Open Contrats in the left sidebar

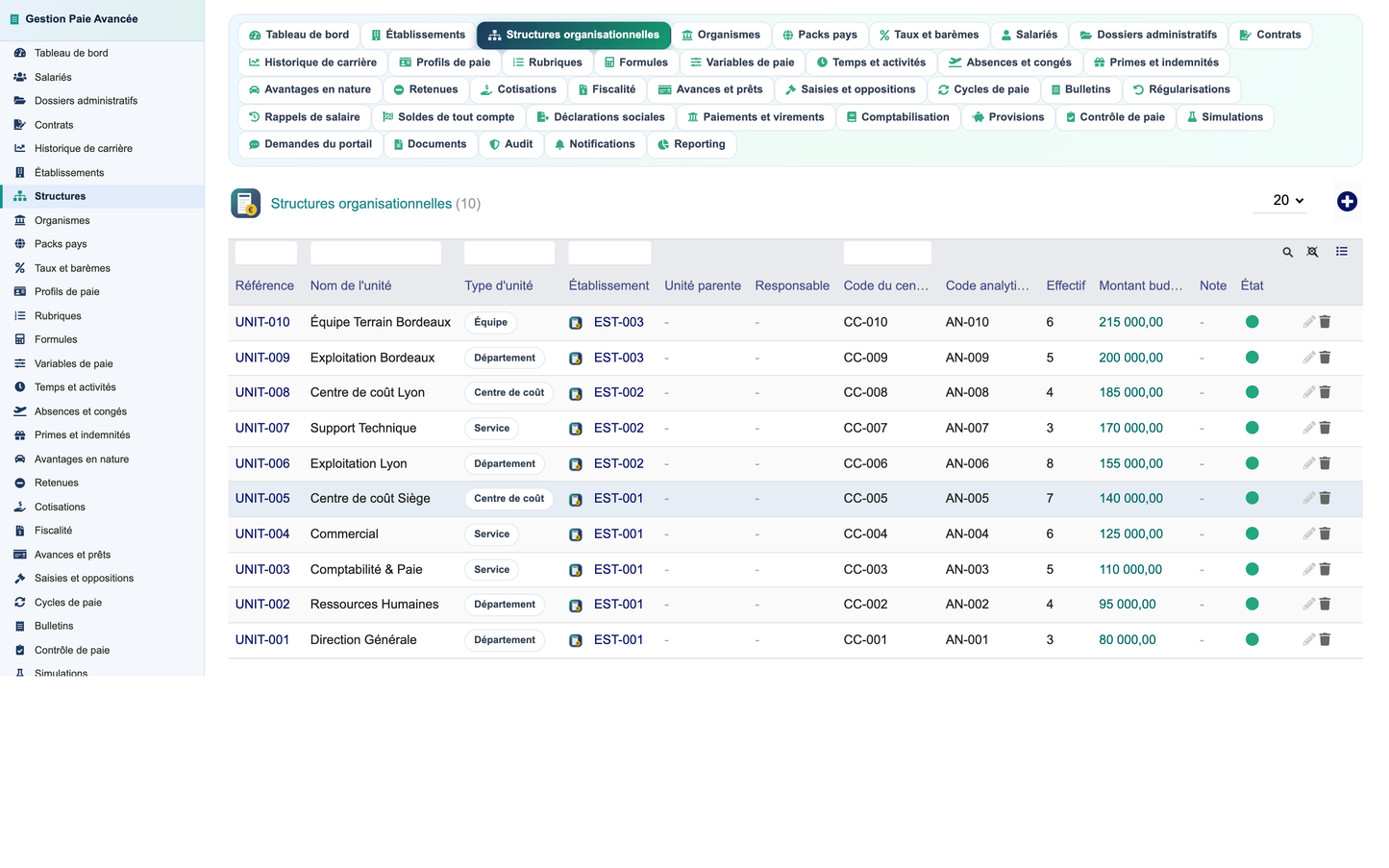point(54,125)
